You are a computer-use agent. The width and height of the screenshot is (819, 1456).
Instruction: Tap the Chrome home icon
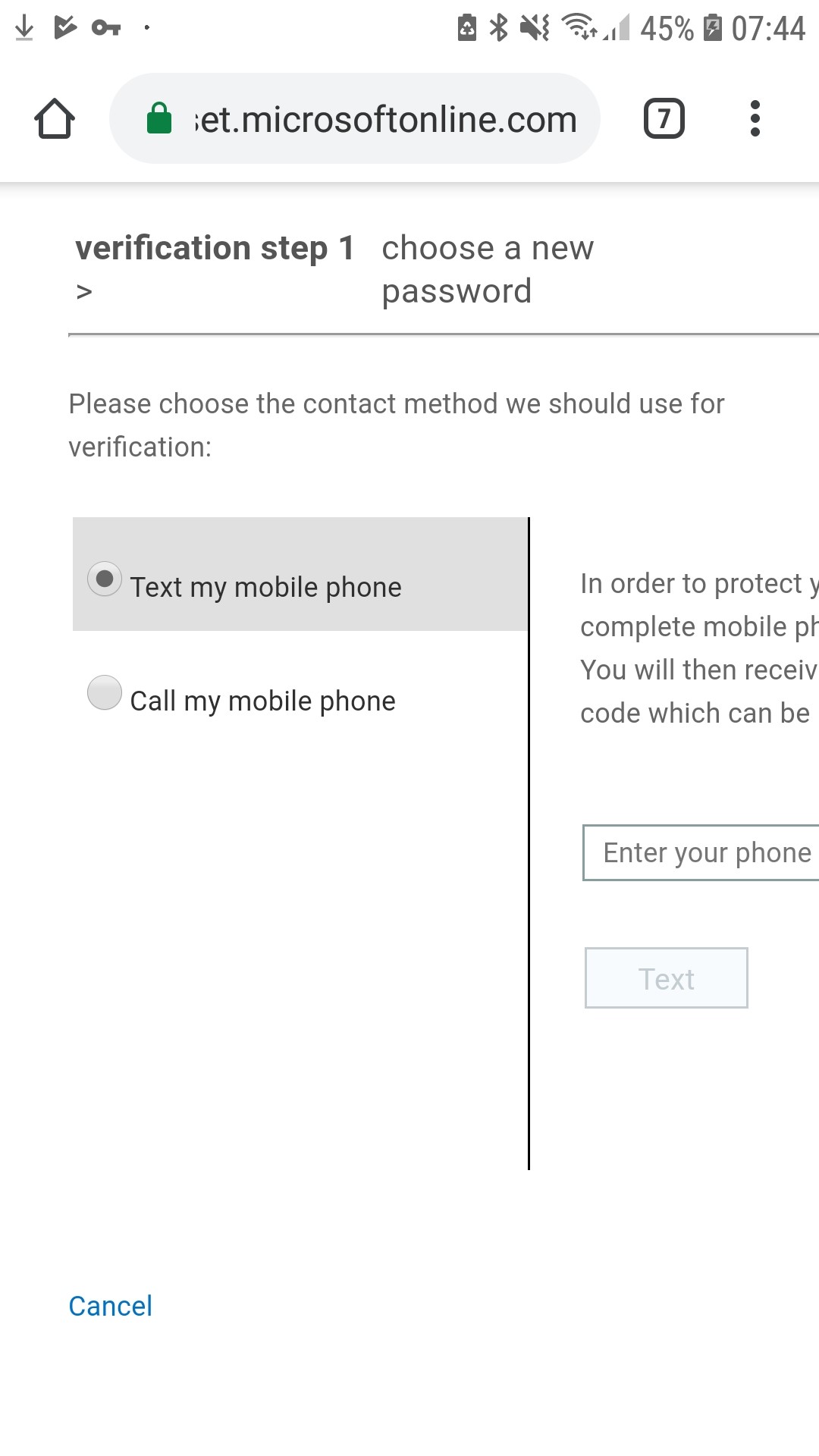tap(55, 119)
